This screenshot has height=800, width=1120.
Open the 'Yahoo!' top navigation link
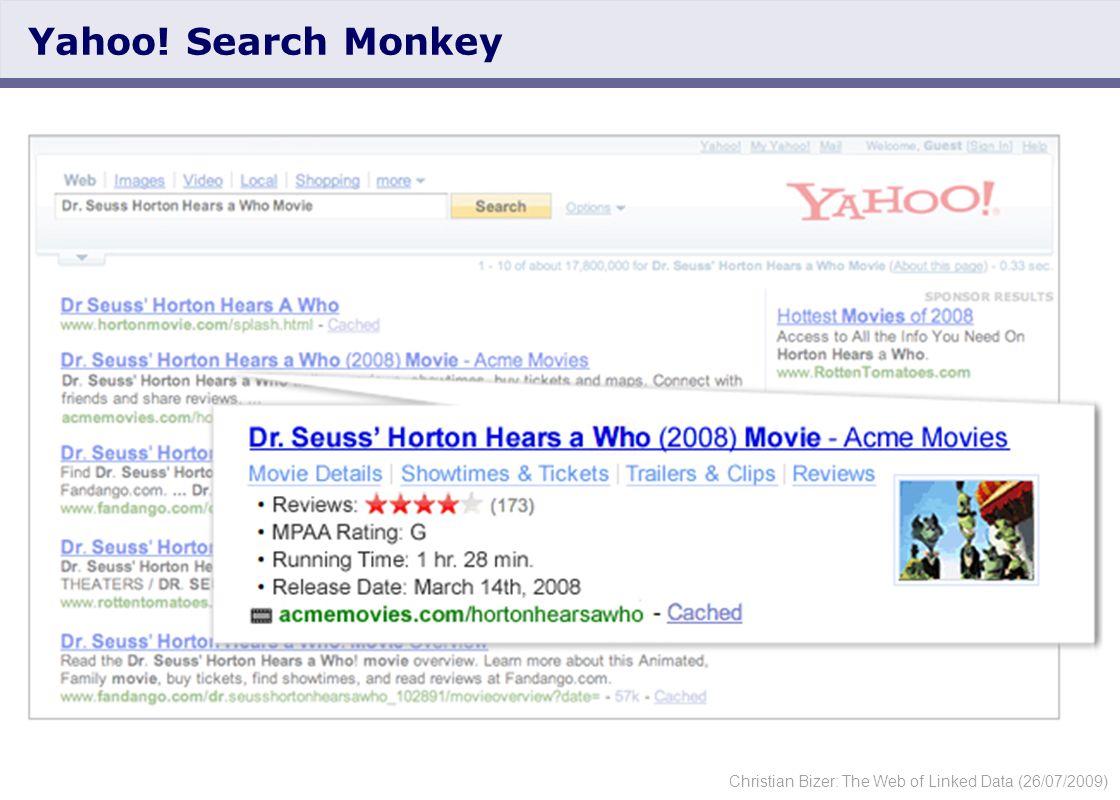coord(720,146)
